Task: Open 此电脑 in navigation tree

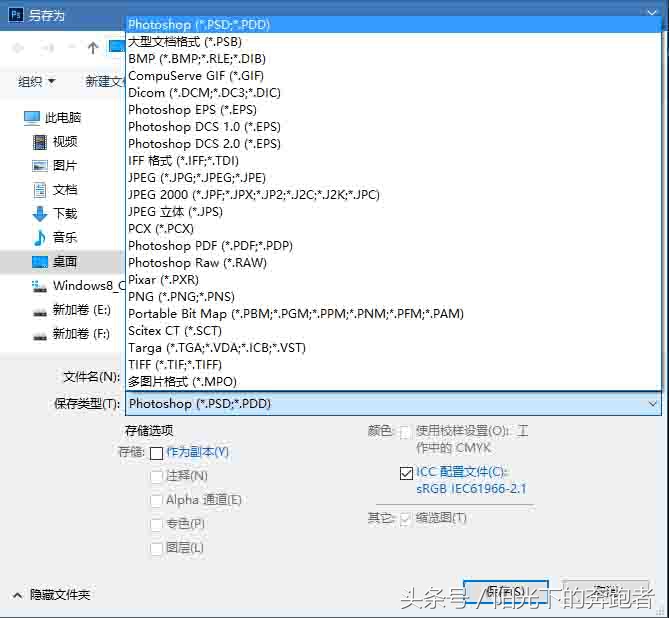Action: point(63,117)
